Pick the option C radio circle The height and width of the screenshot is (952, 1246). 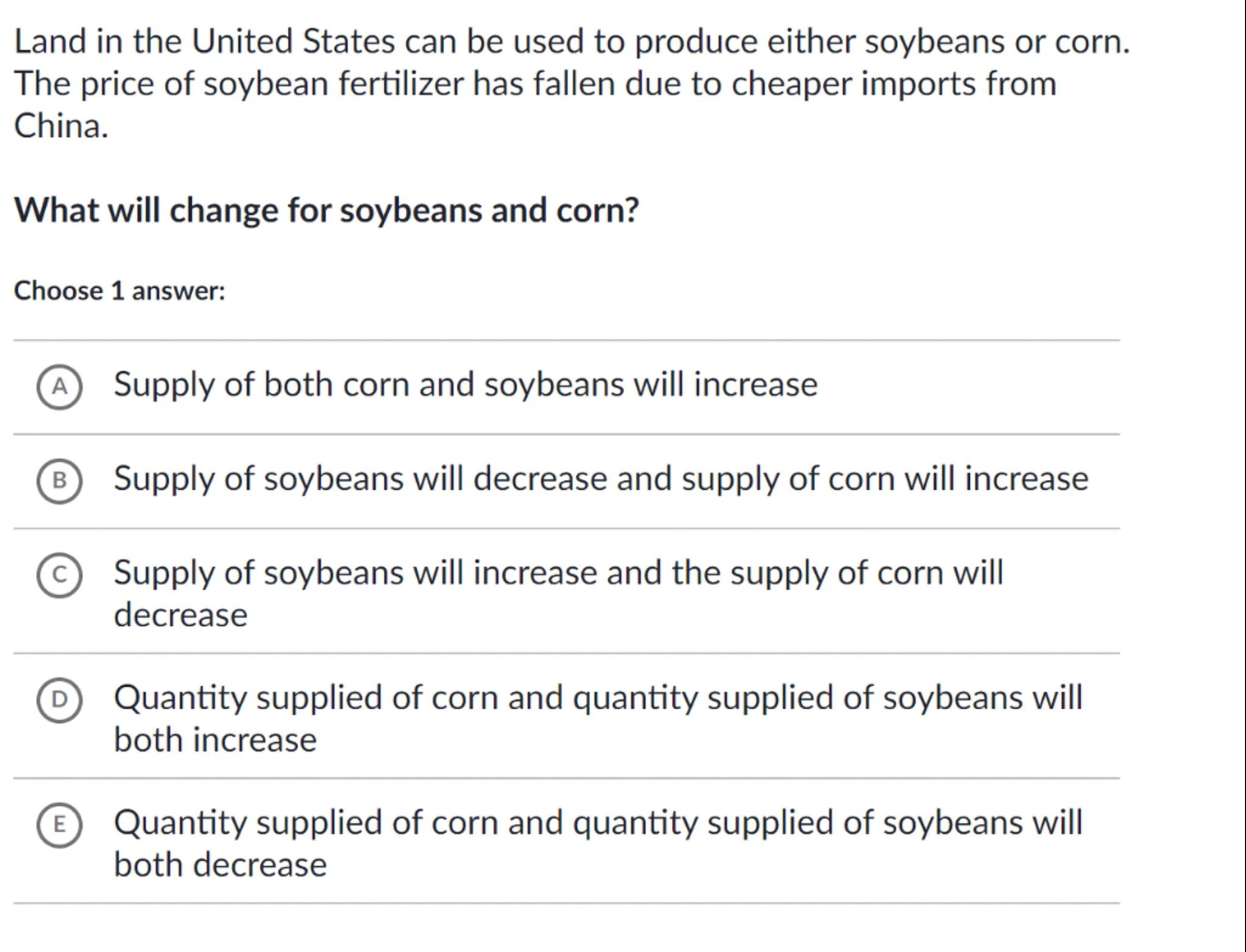tap(59, 575)
